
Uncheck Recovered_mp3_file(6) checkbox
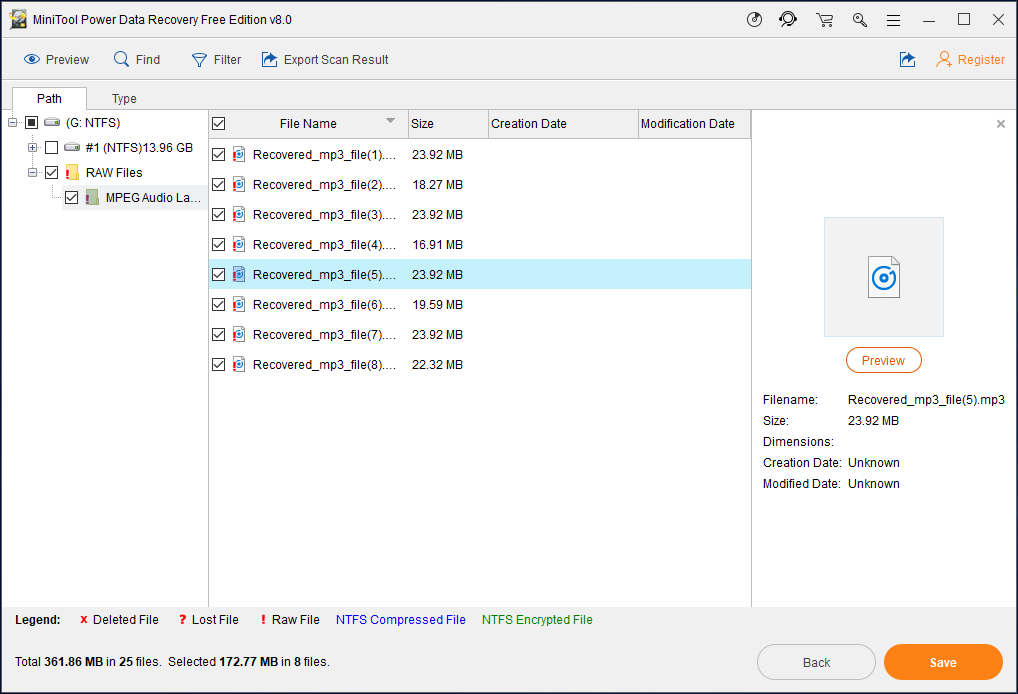click(219, 304)
